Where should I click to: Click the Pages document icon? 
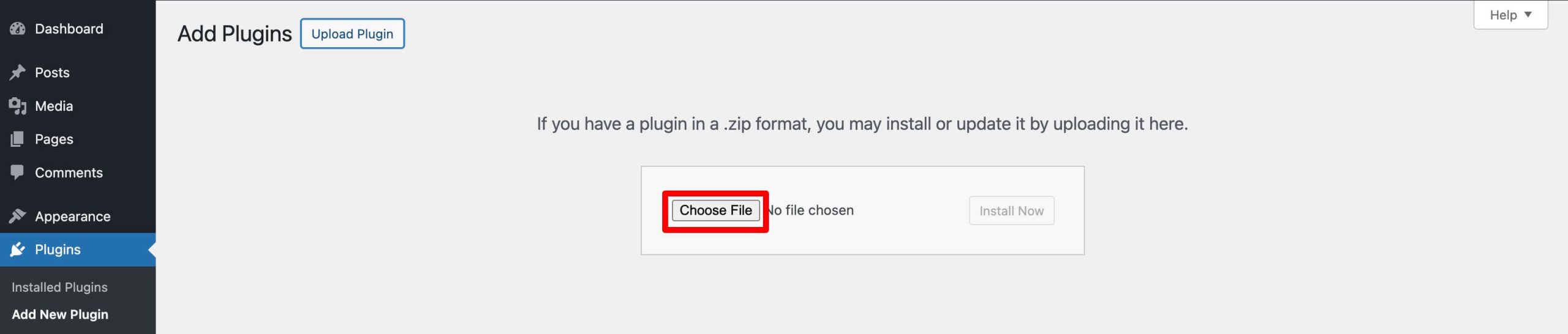(18, 139)
